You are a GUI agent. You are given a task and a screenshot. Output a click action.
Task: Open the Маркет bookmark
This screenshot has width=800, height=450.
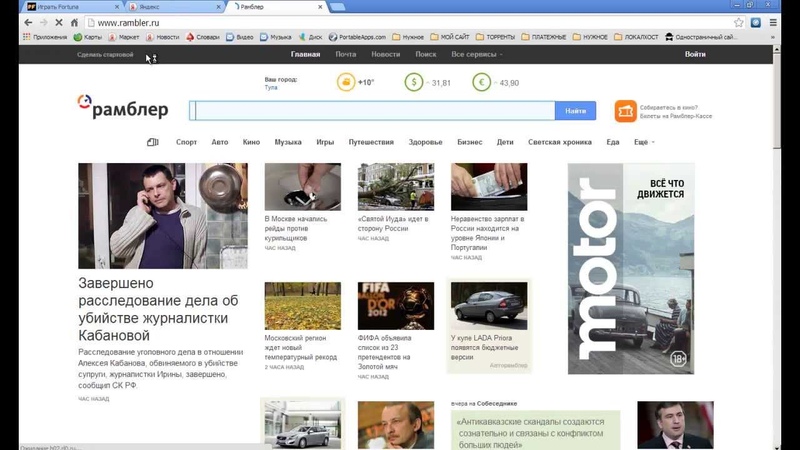click(x=124, y=37)
